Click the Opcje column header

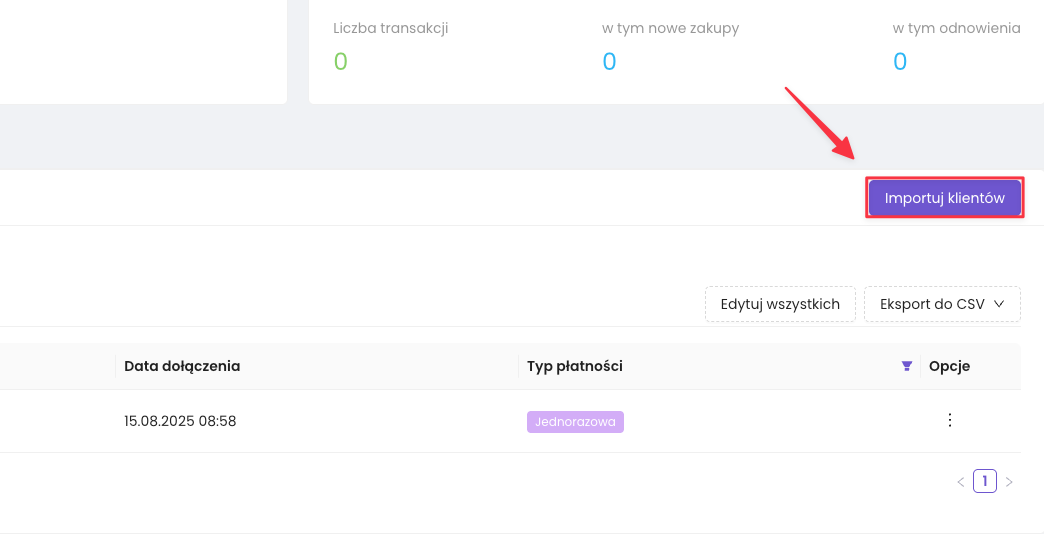pyautogui.click(x=949, y=366)
